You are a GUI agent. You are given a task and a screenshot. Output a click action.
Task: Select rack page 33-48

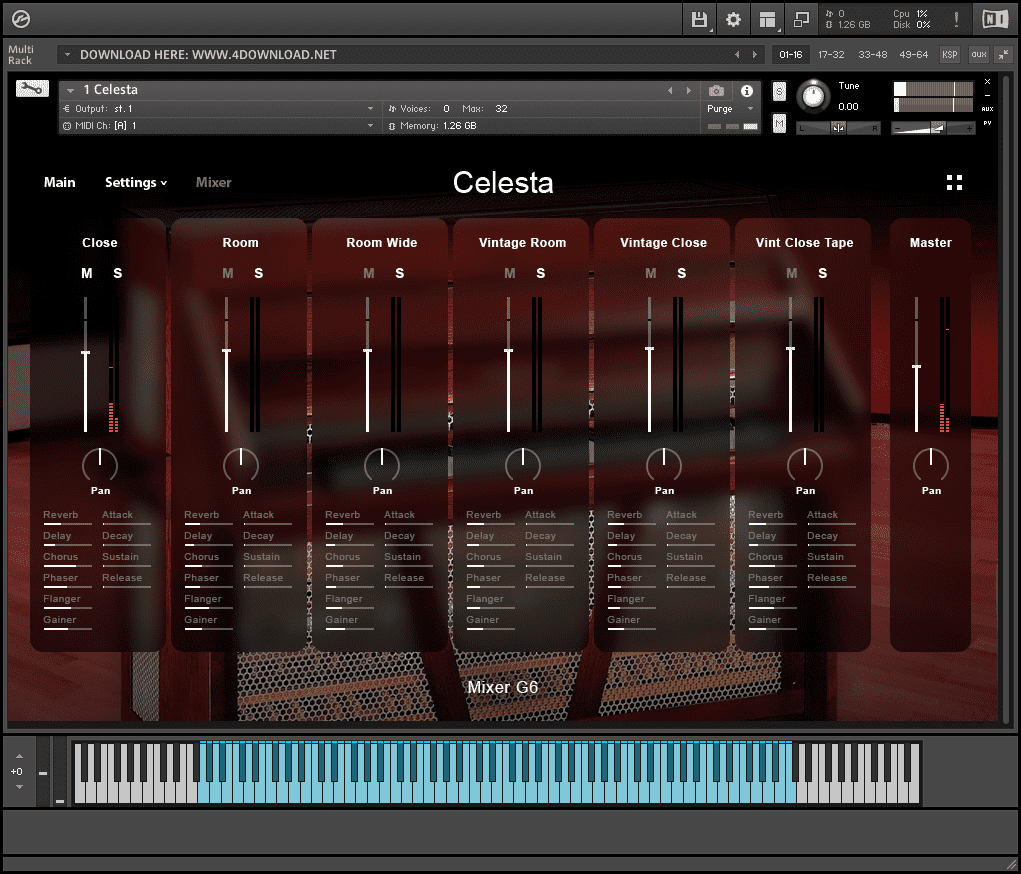[x=873, y=55]
